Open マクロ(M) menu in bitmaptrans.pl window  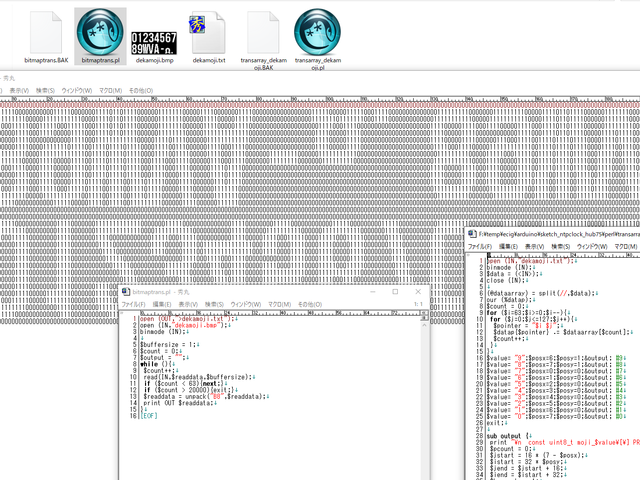(277, 304)
